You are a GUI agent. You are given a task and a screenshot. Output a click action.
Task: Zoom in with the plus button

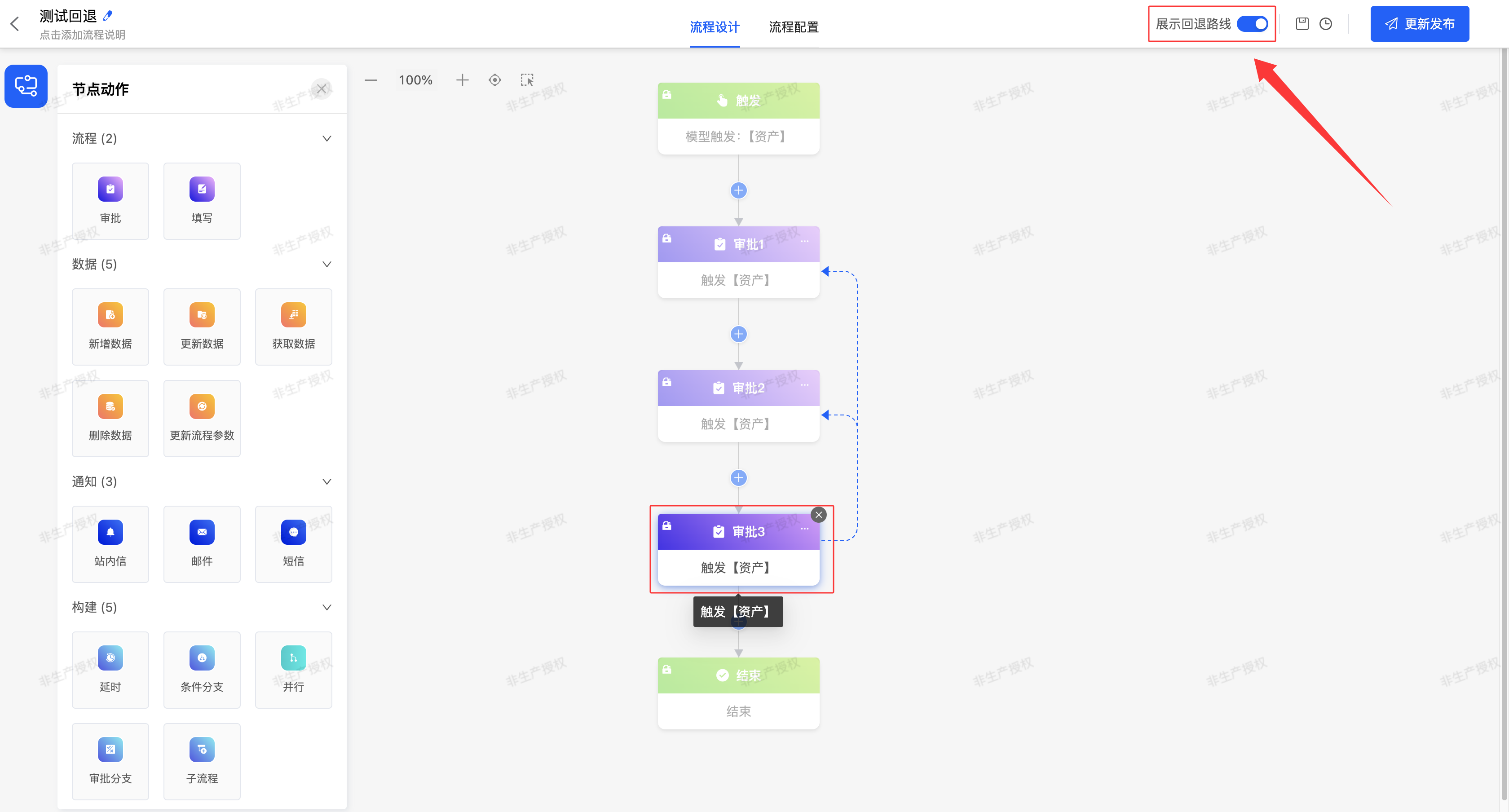[462, 80]
